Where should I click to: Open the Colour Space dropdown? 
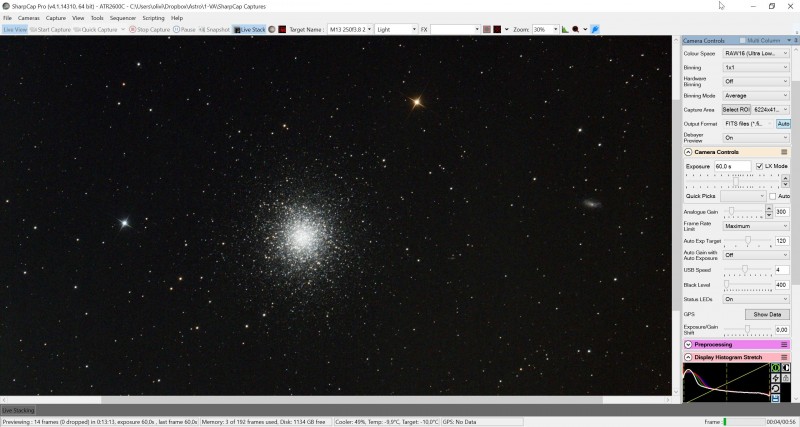pos(756,53)
